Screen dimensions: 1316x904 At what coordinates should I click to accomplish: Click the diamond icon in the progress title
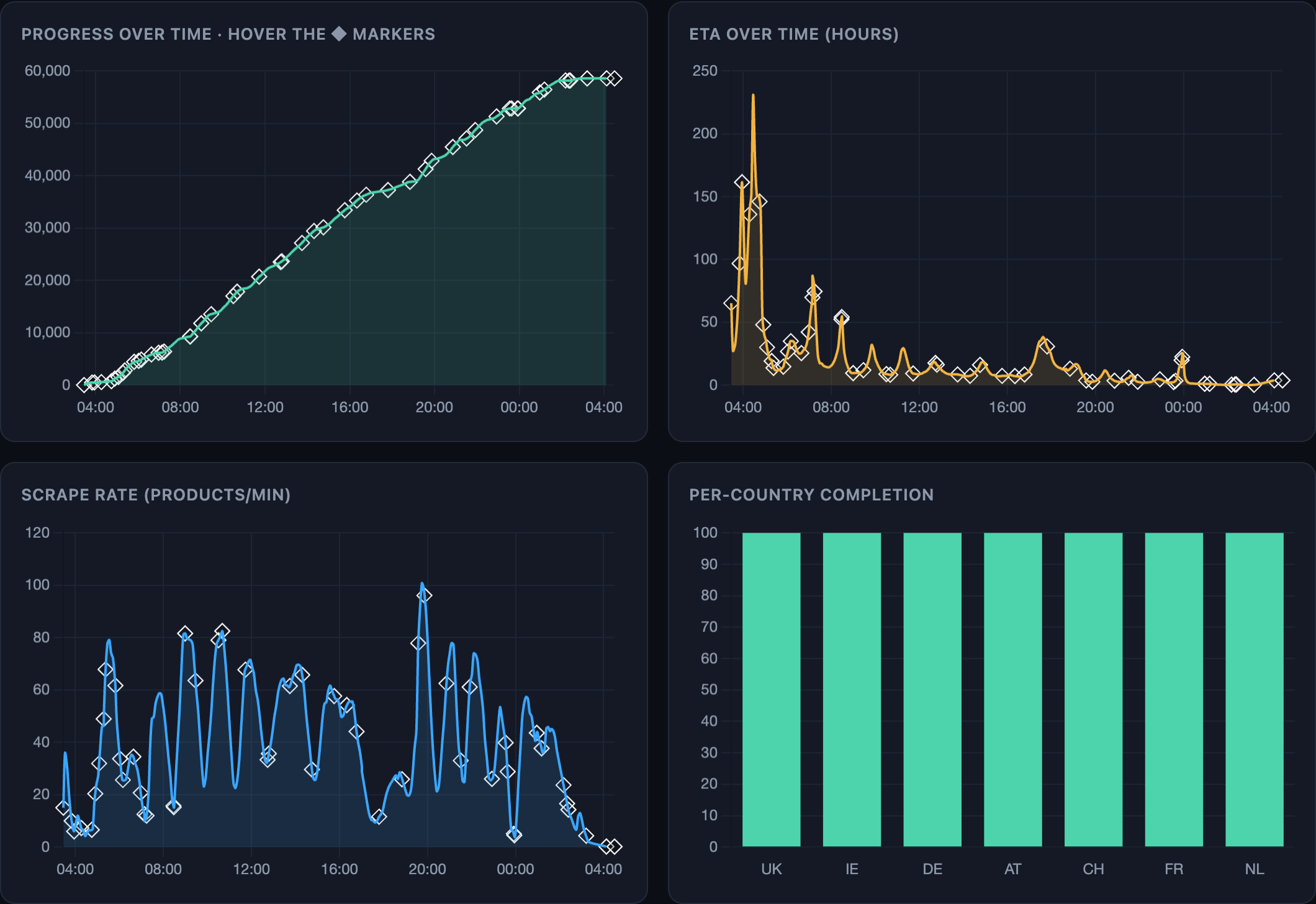point(339,34)
